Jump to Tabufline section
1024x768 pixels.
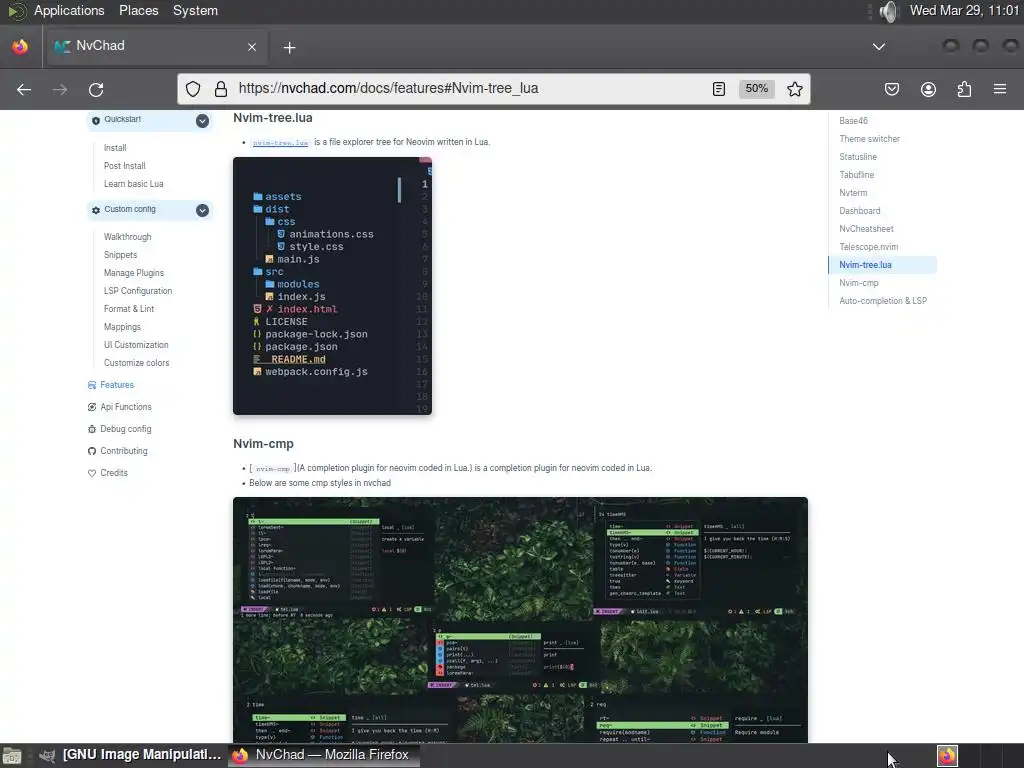(856, 175)
